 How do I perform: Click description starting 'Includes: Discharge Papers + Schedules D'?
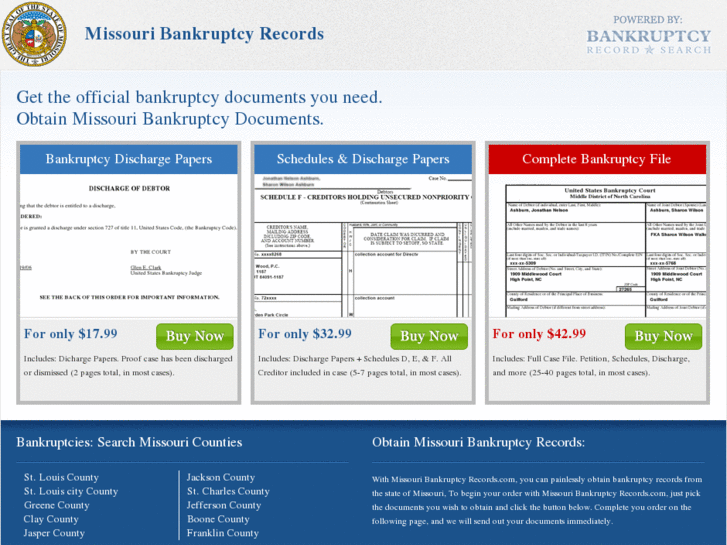(x=359, y=365)
